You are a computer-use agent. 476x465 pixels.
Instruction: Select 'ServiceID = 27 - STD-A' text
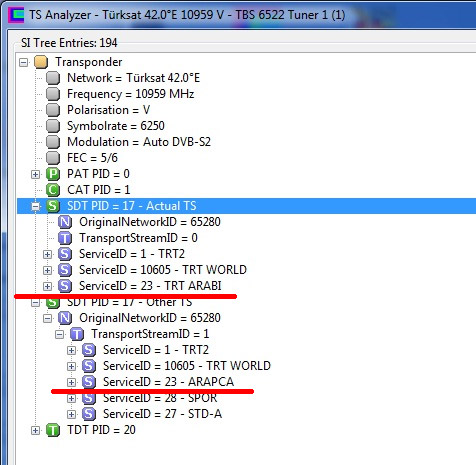(162, 414)
